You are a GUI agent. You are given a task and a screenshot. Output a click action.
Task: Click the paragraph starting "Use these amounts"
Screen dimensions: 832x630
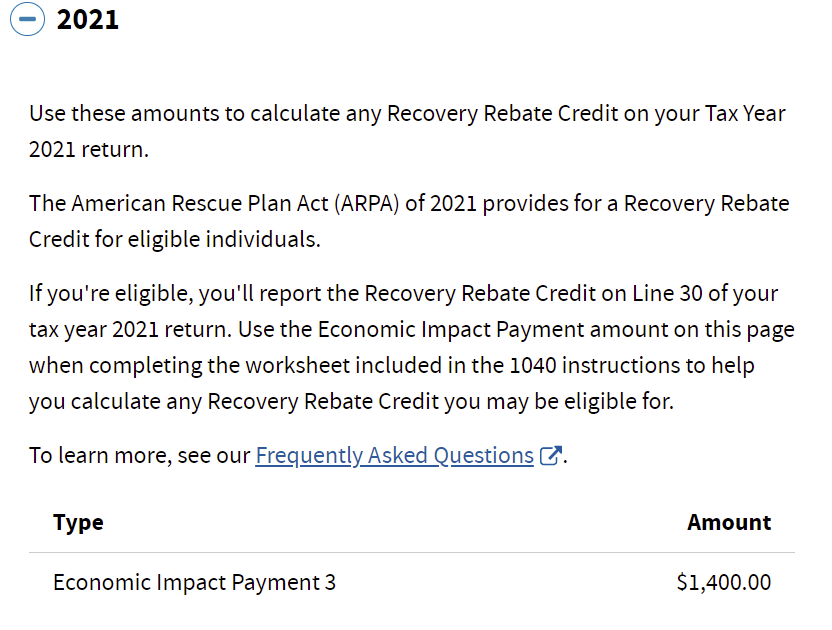tap(407, 131)
